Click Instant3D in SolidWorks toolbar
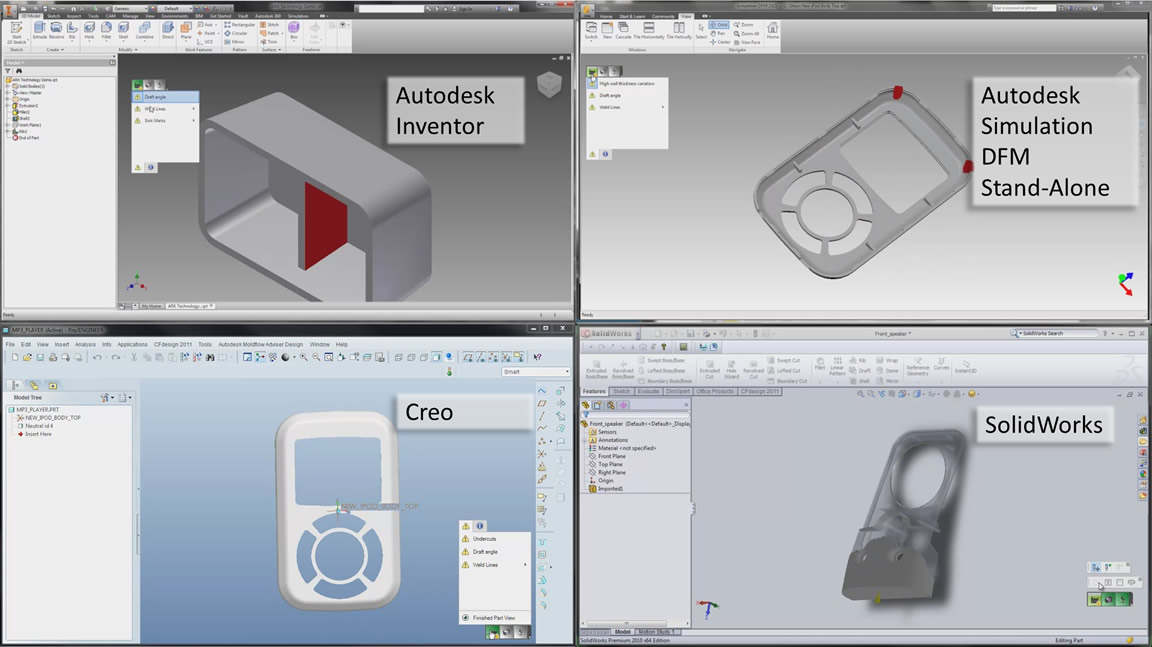The image size is (1152, 647). 965,367
